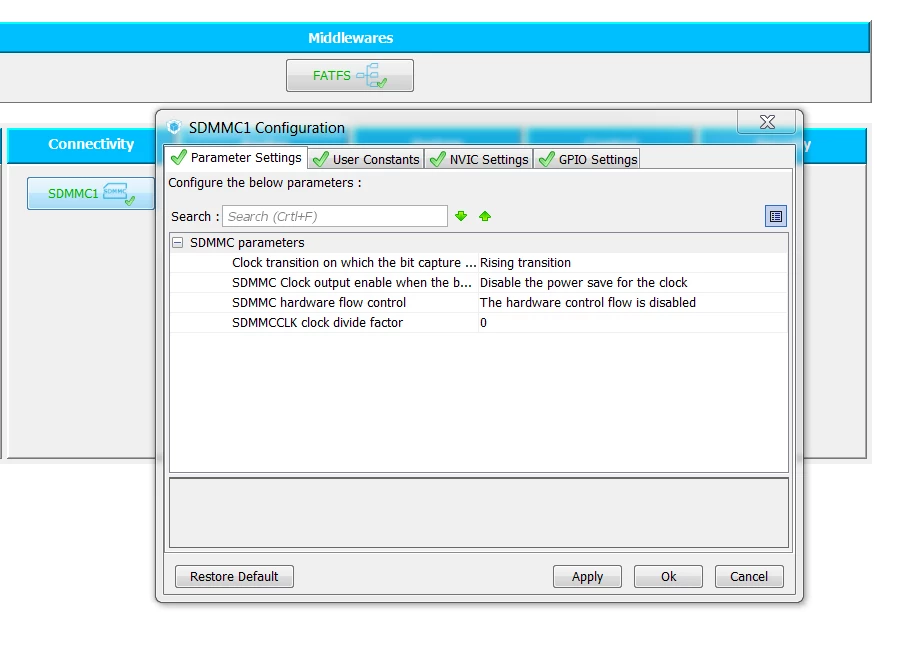This screenshot has height=670, width=898.
Task: Click the SDMMC parameters group label
Action: coord(247,243)
